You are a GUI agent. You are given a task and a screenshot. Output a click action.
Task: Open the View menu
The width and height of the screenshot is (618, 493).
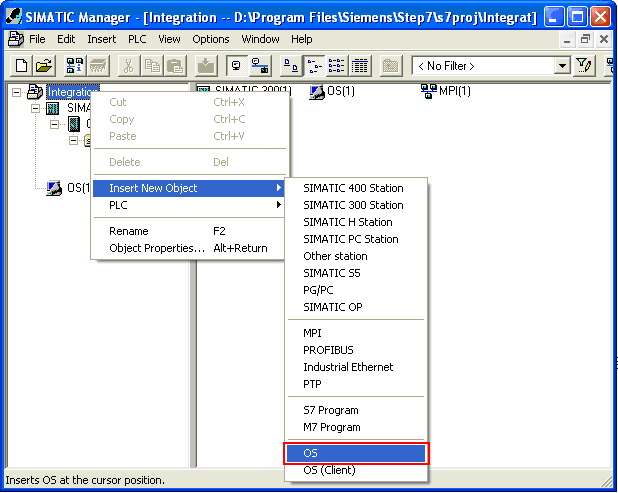169,39
